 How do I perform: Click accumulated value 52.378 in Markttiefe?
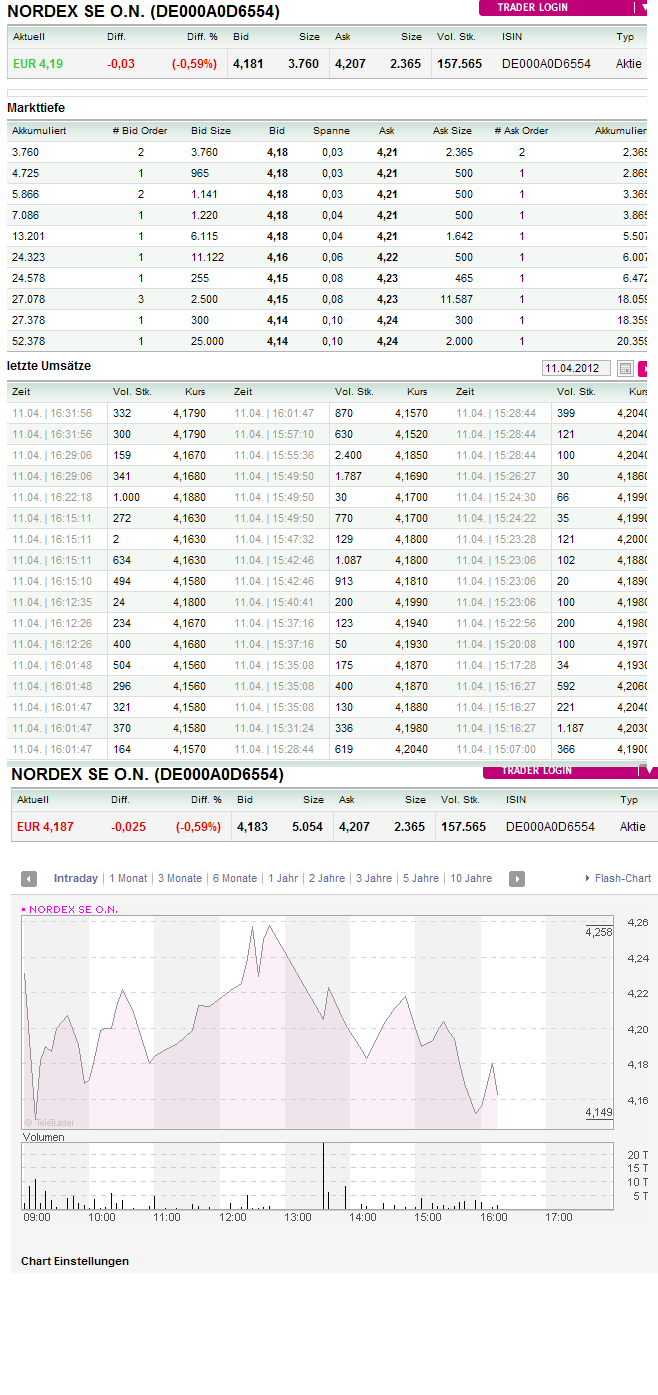point(27,341)
